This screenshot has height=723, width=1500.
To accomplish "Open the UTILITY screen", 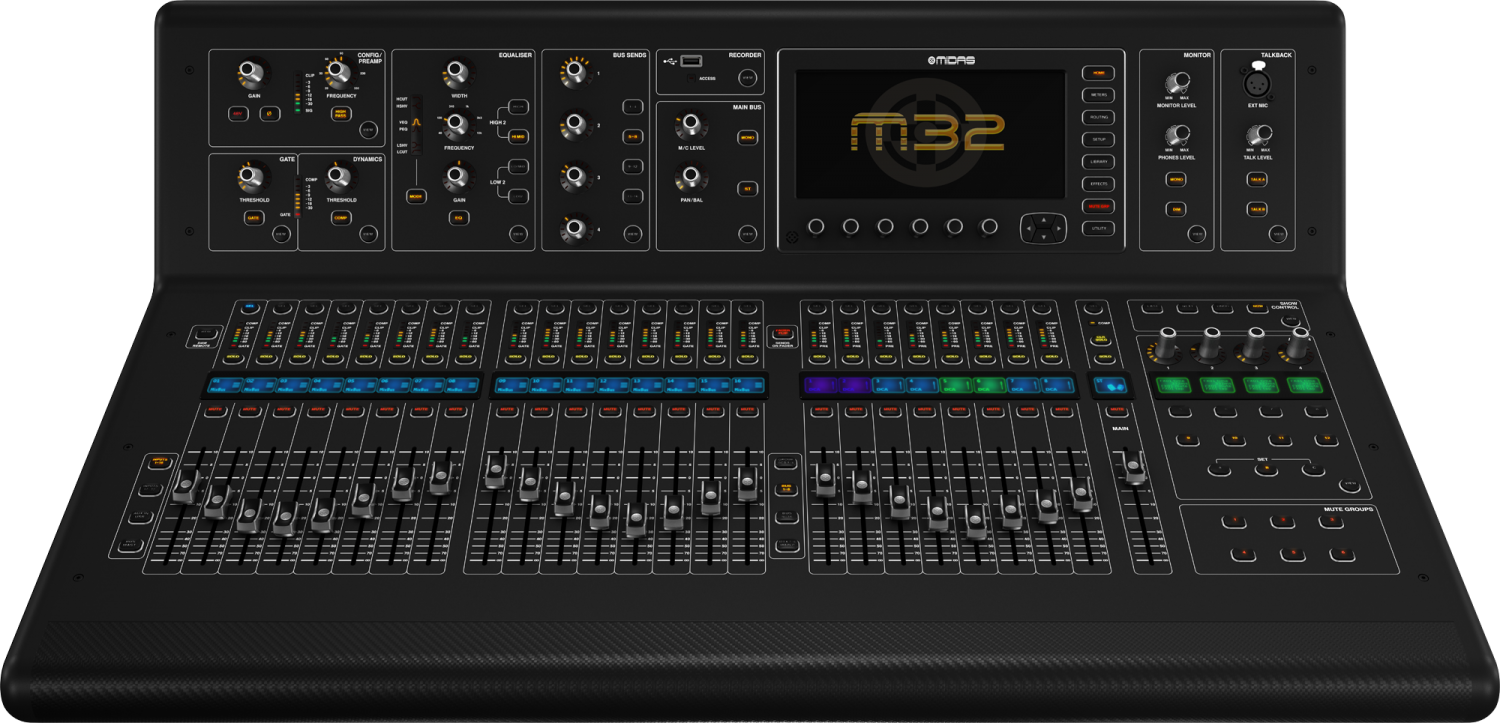I will (x=1098, y=228).
